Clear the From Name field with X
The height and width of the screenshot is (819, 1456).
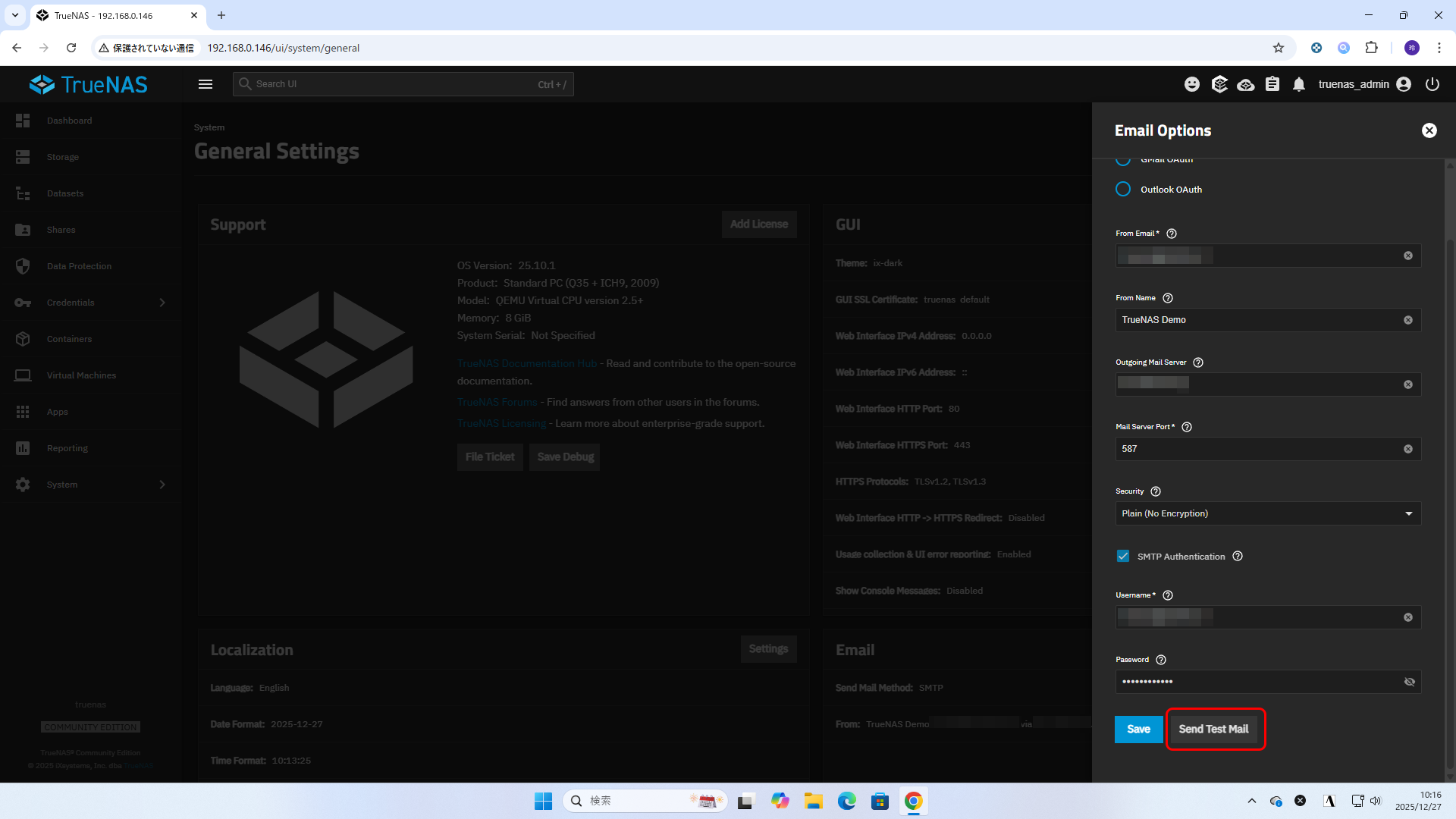coord(1408,320)
